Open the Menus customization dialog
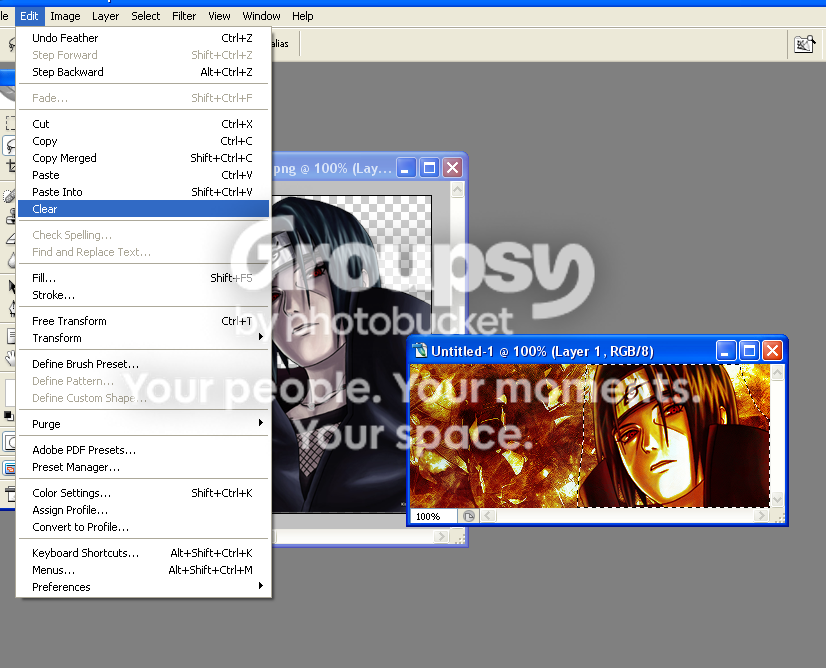Screen dimensions: 826x668 143,570
